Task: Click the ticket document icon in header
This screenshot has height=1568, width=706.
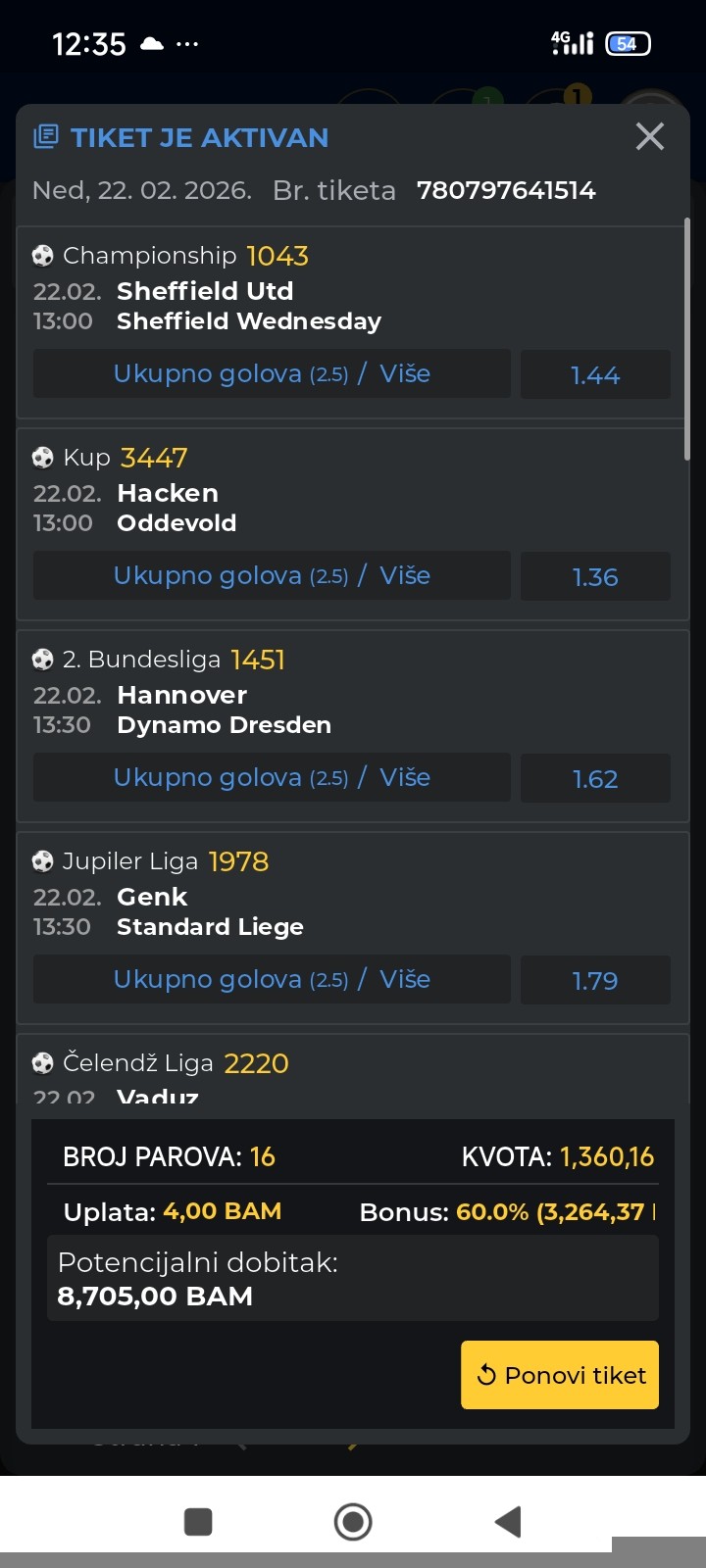Action: pos(45,136)
